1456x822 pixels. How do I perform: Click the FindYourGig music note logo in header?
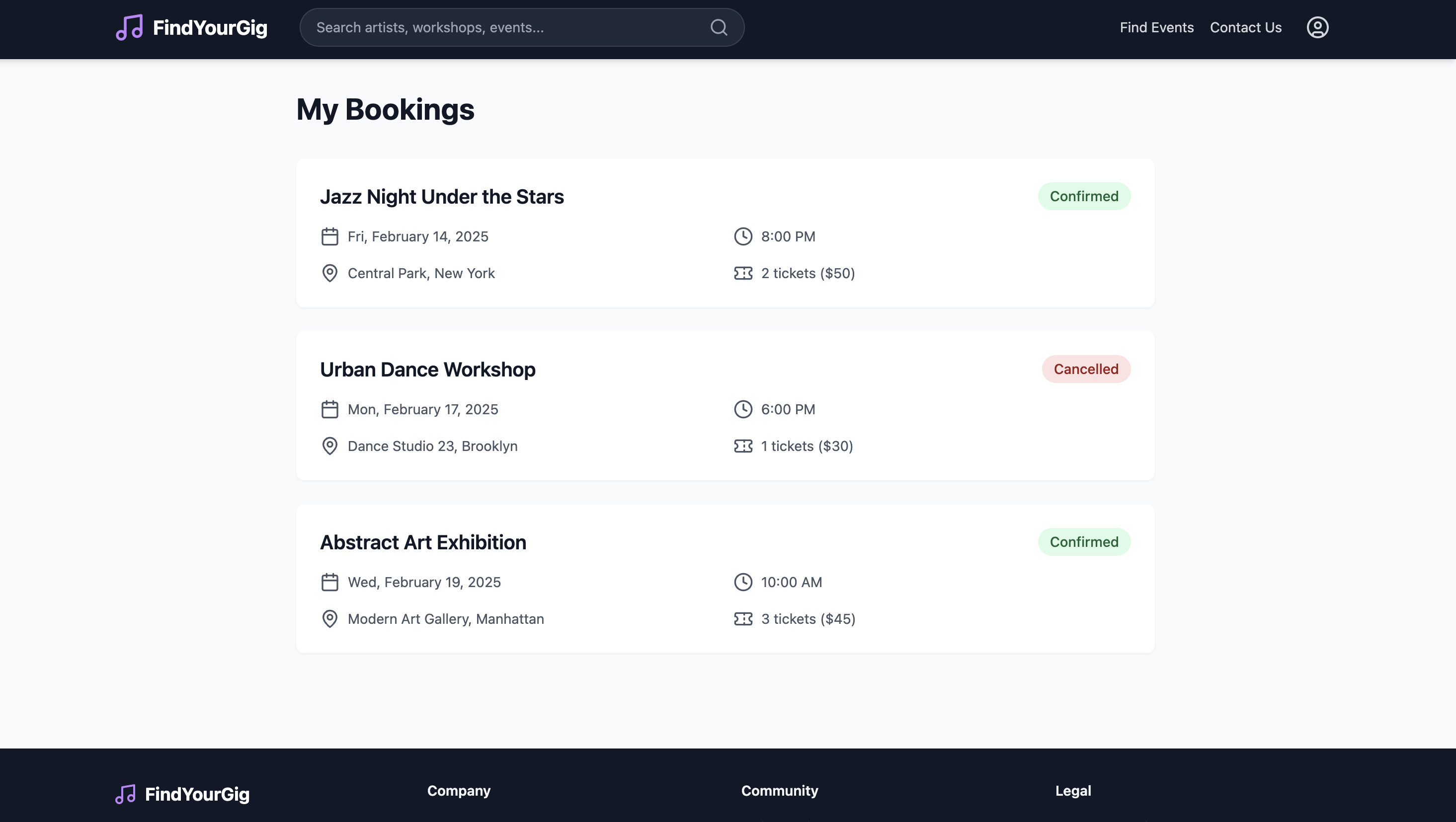pos(129,28)
